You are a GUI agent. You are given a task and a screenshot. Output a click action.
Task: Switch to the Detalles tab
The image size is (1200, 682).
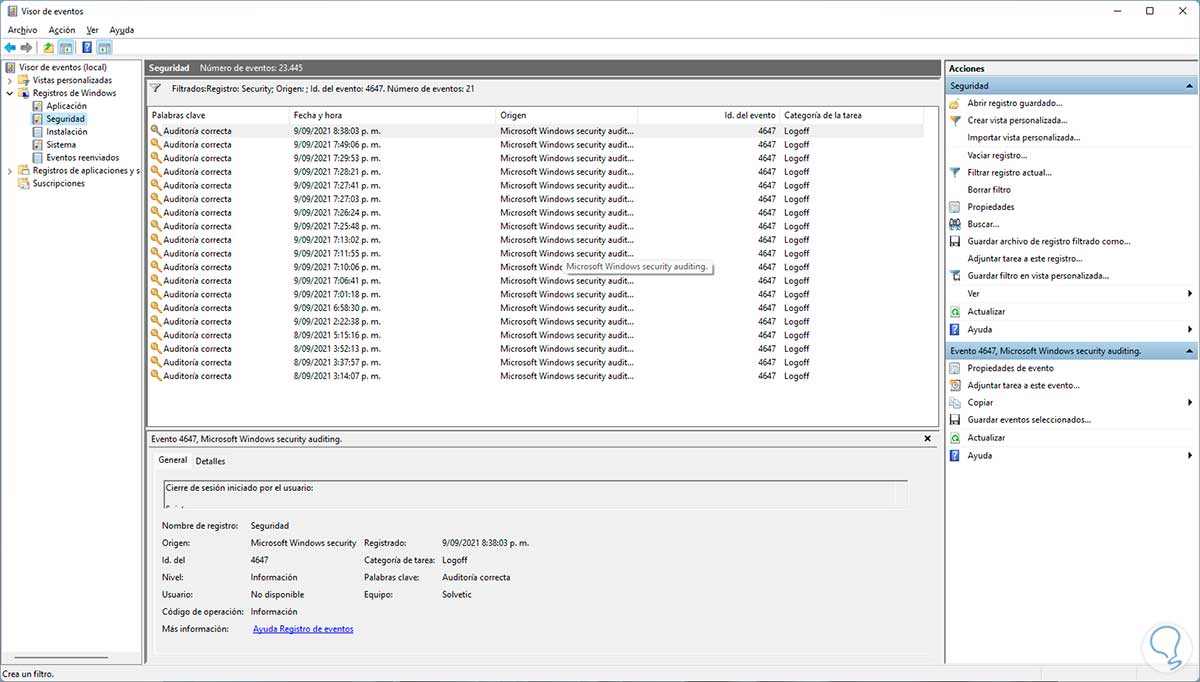(210, 461)
